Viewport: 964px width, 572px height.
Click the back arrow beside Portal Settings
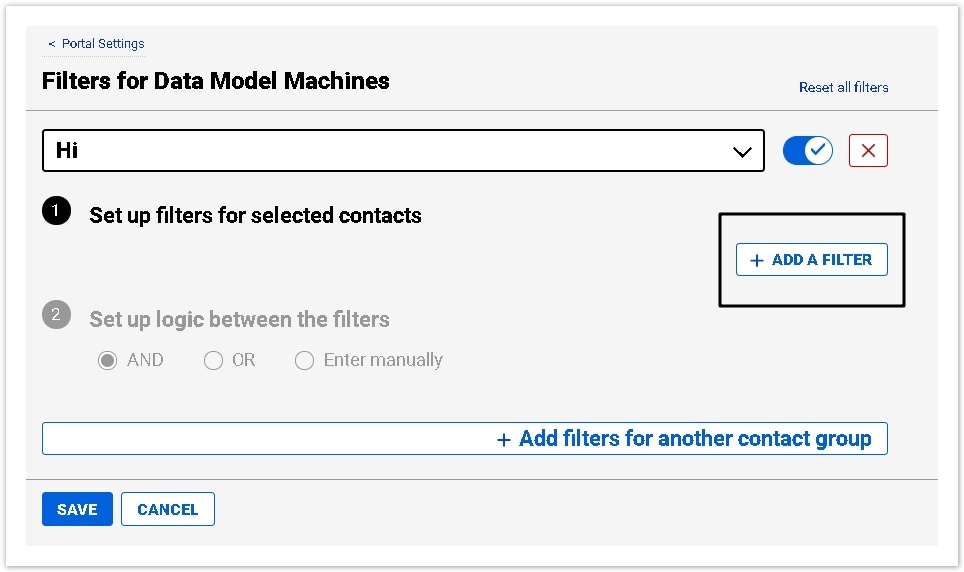(x=52, y=44)
